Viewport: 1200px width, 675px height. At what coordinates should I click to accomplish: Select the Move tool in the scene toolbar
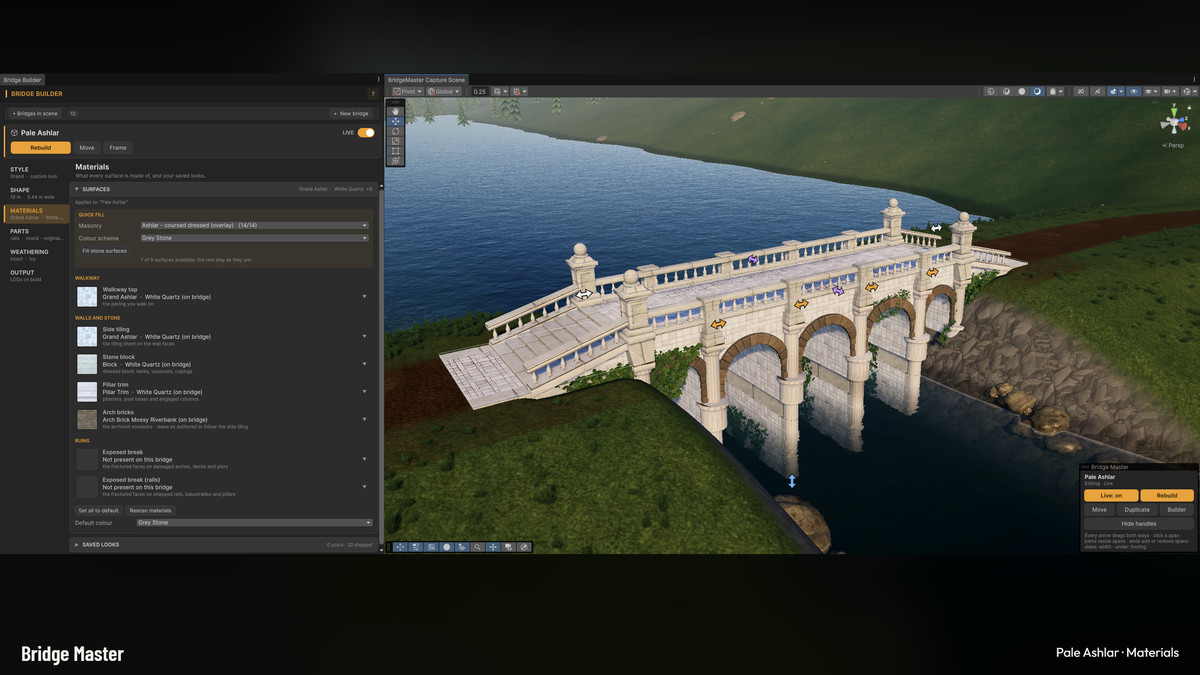tap(396, 121)
